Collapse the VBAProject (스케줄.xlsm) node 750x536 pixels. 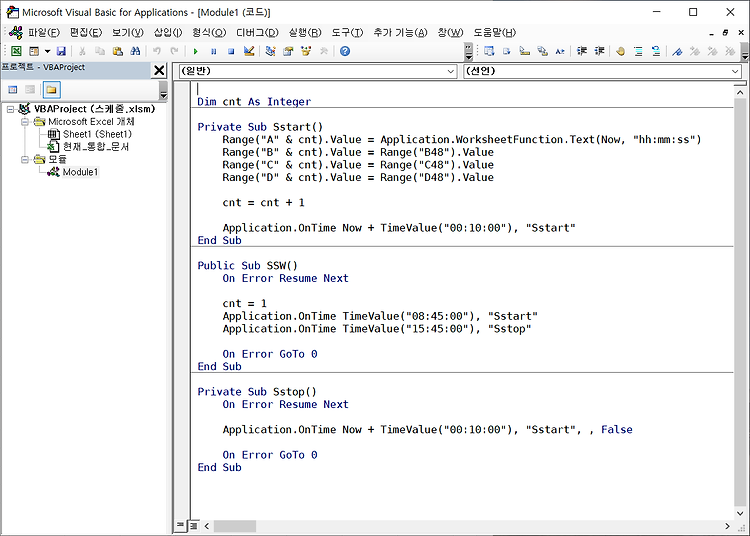pyautogui.click(x=10, y=109)
